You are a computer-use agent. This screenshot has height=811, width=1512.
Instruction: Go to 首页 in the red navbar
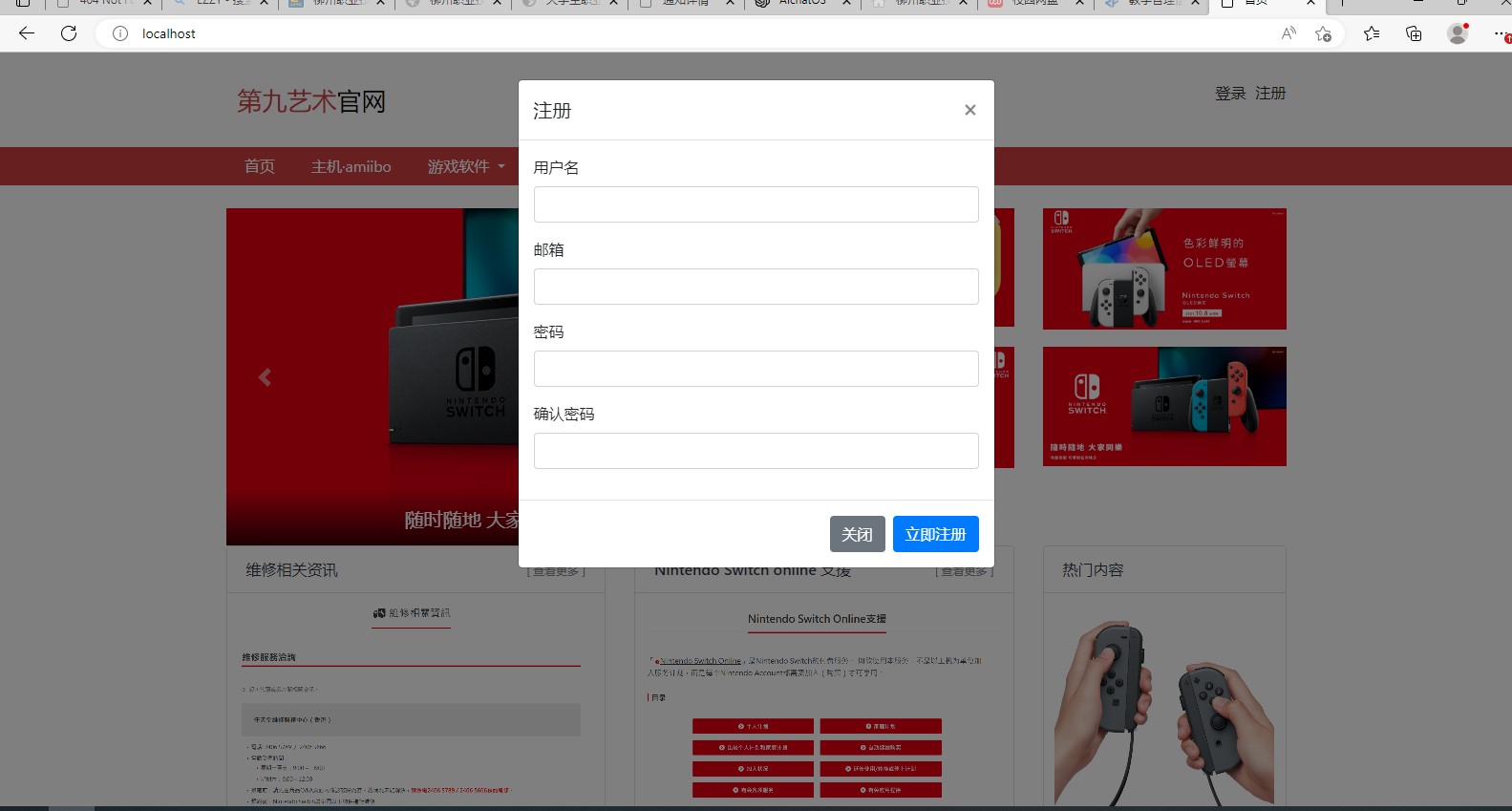260,166
